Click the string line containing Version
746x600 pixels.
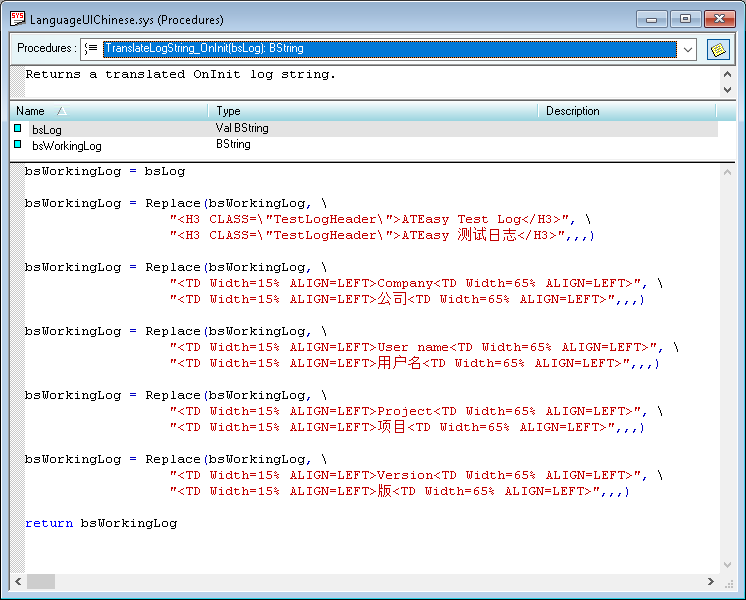pyautogui.click(x=416, y=475)
